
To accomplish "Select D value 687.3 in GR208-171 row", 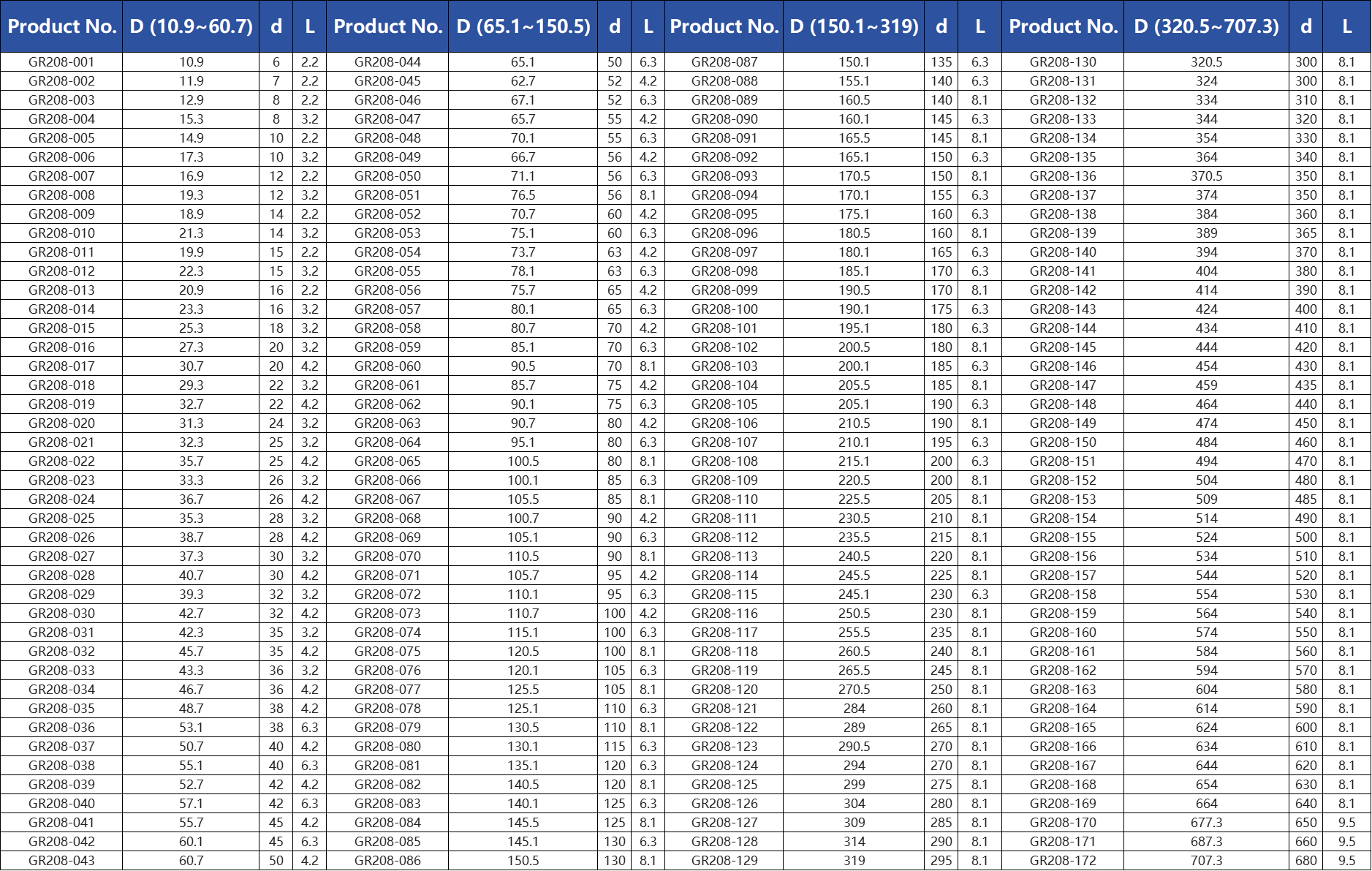I will pyautogui.click(x=1206, y=842).
